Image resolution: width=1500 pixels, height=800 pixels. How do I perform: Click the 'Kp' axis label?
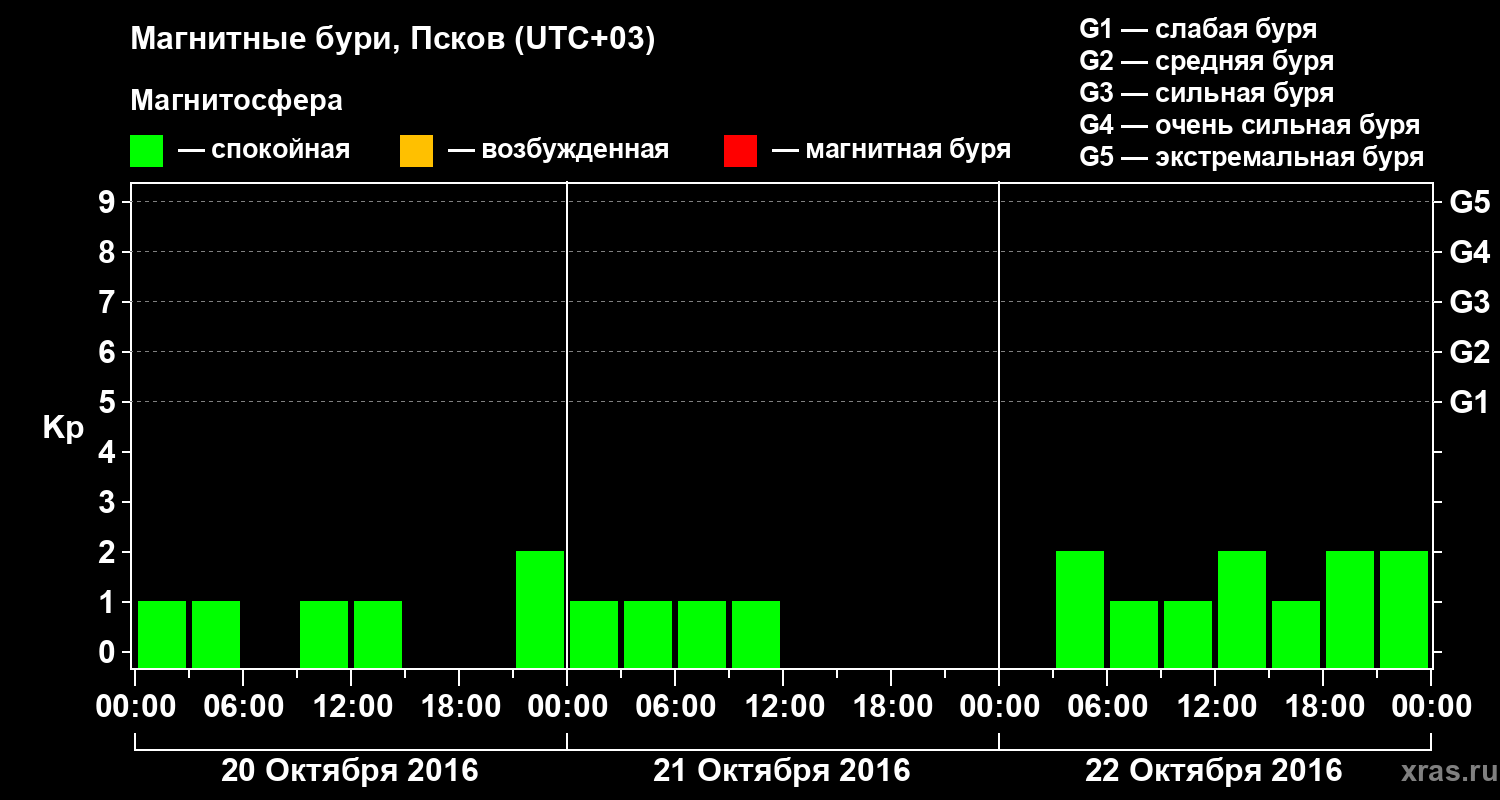click(63, 428)
